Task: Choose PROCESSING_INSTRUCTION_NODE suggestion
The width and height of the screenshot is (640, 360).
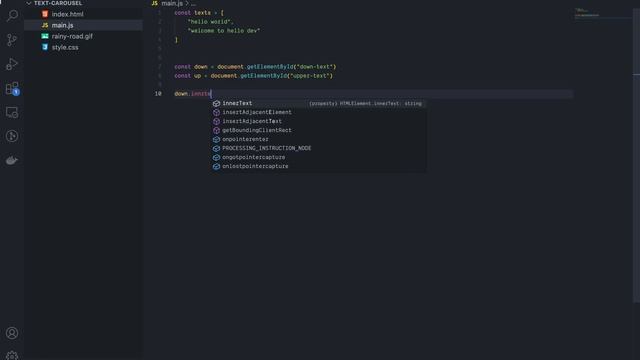Action: point(319,149)
